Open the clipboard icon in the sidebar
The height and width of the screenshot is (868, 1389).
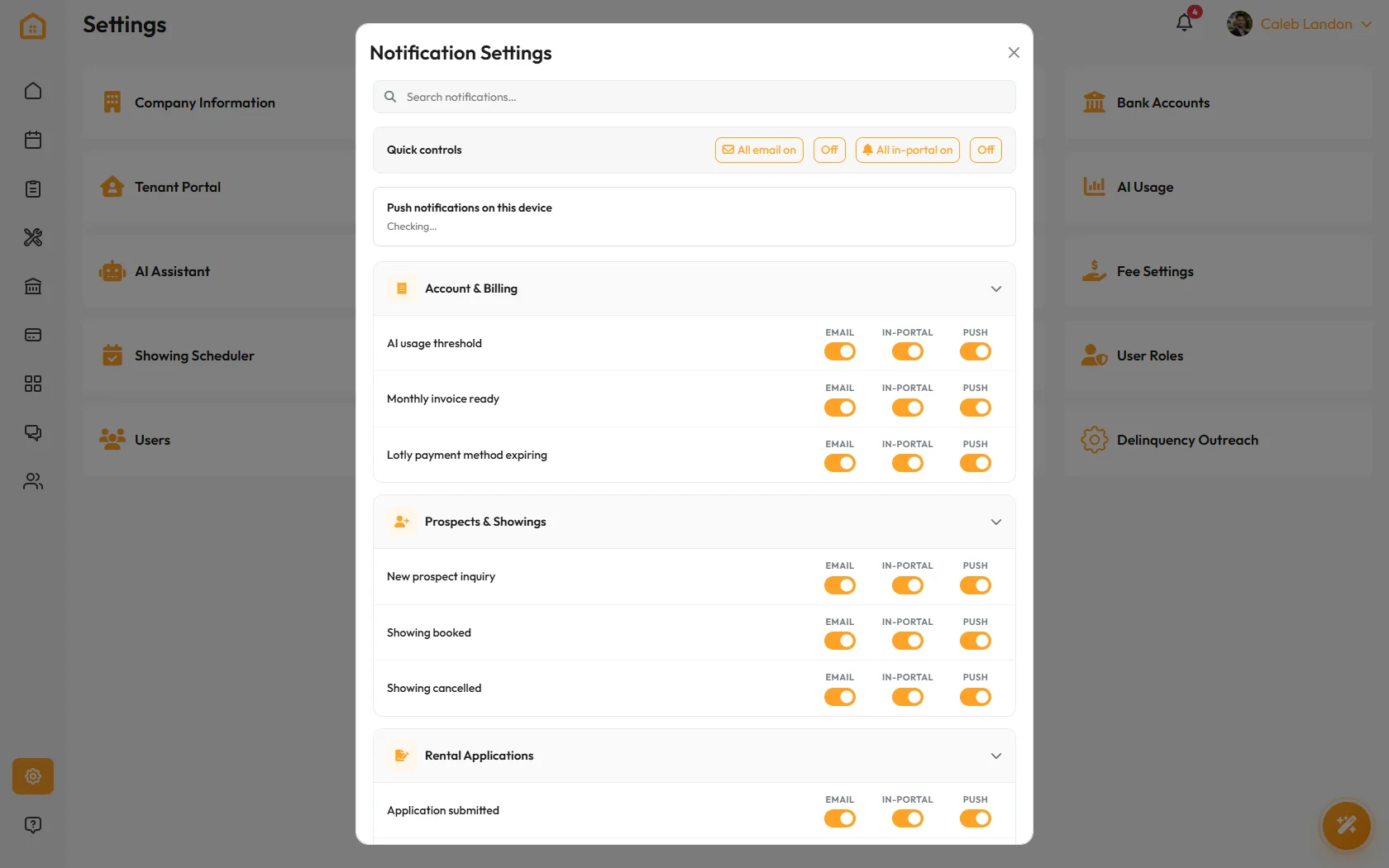(33, 188)
